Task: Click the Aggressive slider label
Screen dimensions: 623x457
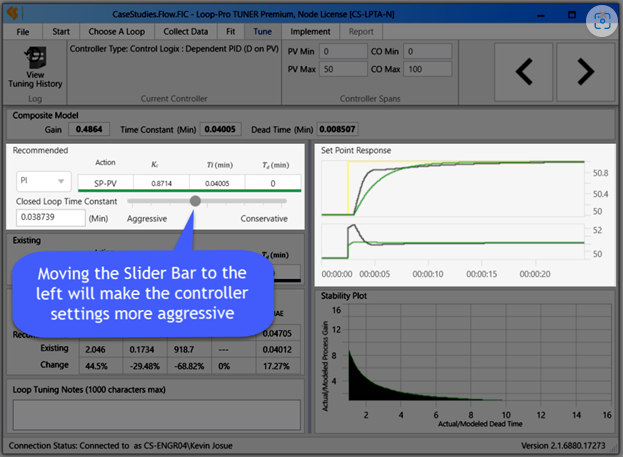Action: coord(147,219)
